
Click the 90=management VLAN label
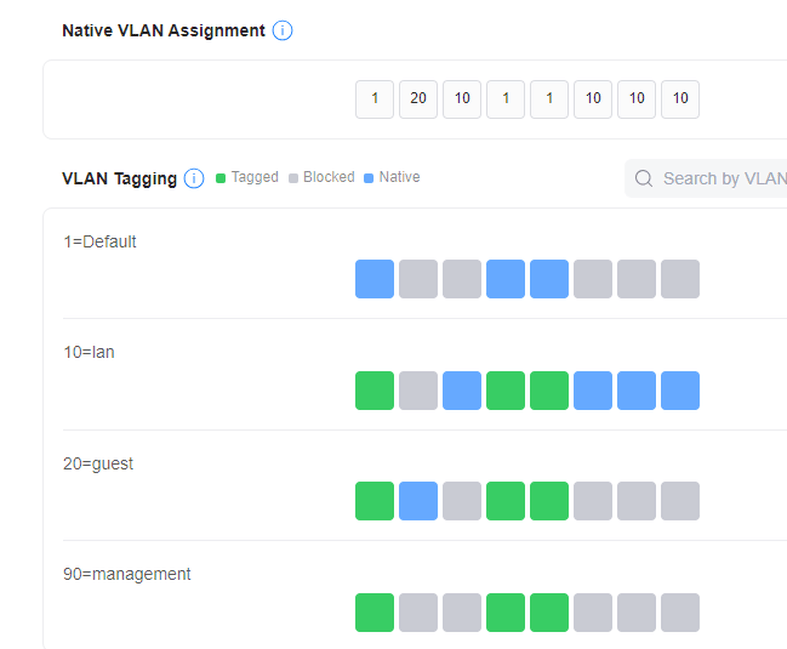(x=126, y=574)
